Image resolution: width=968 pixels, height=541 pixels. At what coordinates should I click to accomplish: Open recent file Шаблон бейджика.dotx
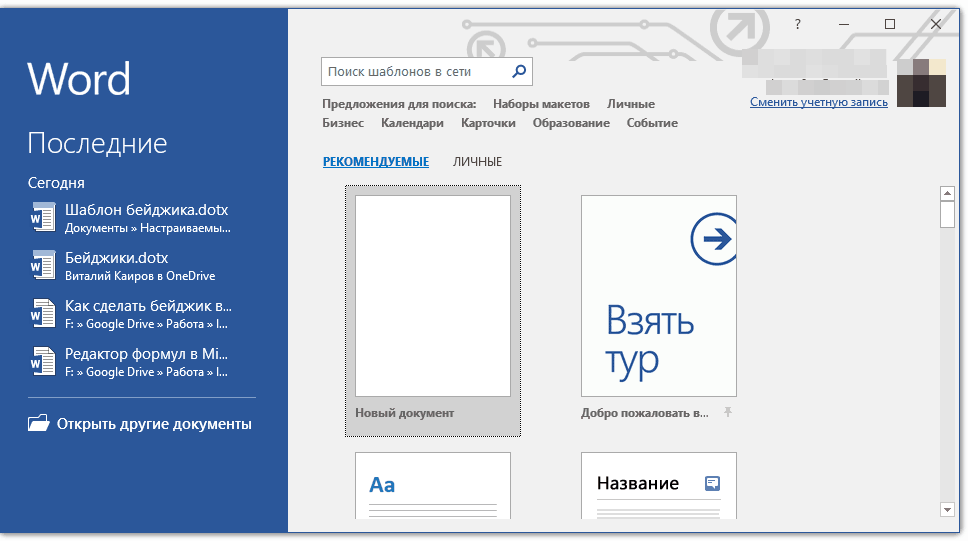point(141,217)
